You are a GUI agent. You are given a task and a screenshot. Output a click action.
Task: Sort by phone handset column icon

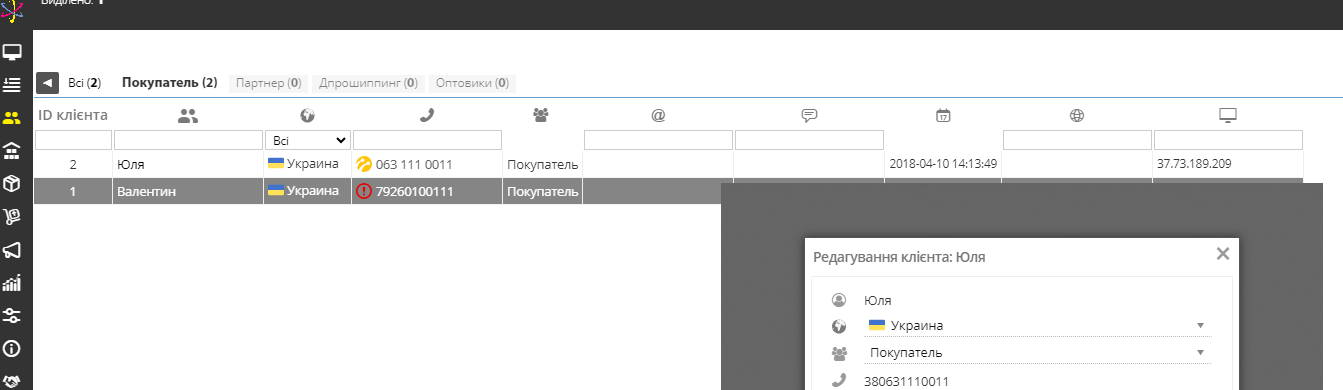[x=427, y=116]
